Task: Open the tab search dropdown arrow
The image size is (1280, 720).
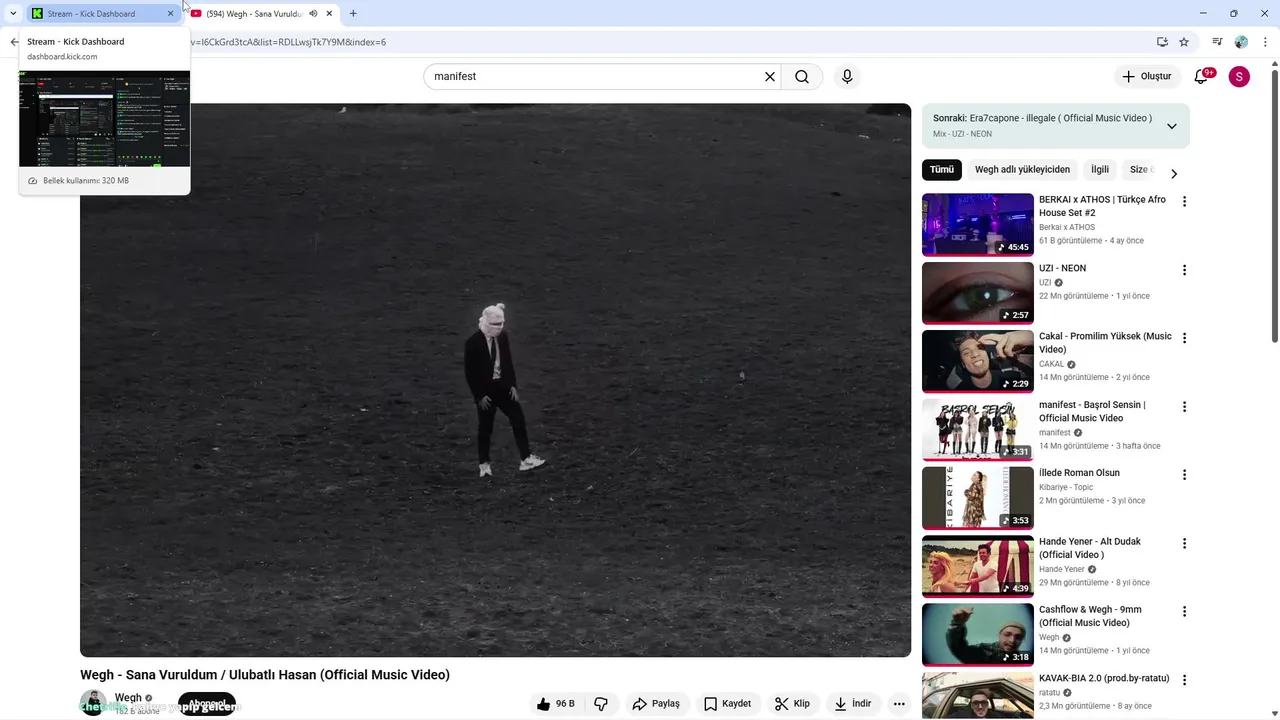Action: (x=13, y=13)
